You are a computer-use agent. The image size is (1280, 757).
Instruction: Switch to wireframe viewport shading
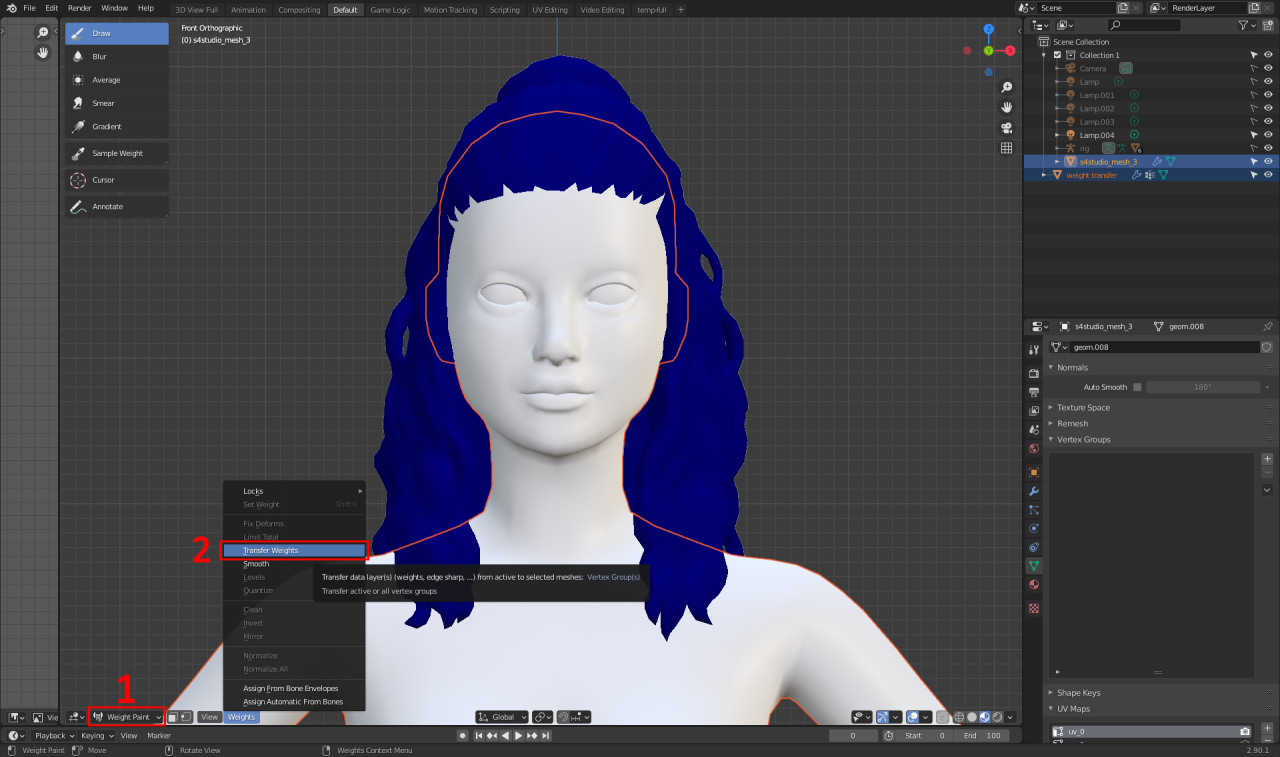click(x=957, y=717)
